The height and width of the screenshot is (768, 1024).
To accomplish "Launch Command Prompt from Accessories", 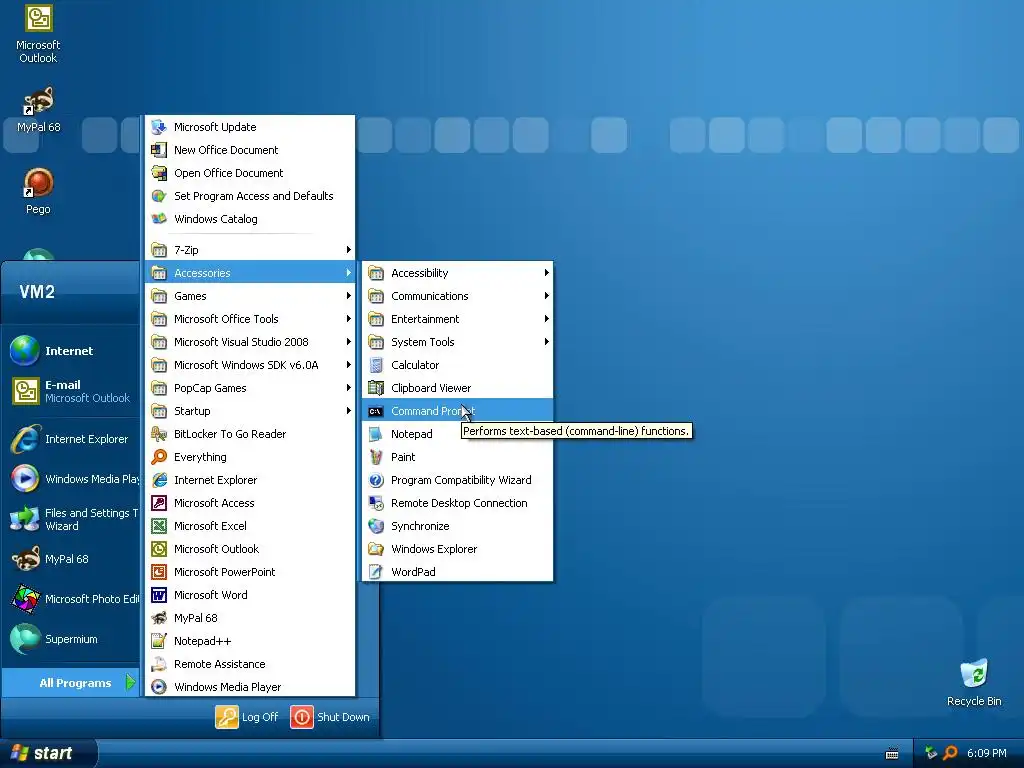I will [457, 411].
